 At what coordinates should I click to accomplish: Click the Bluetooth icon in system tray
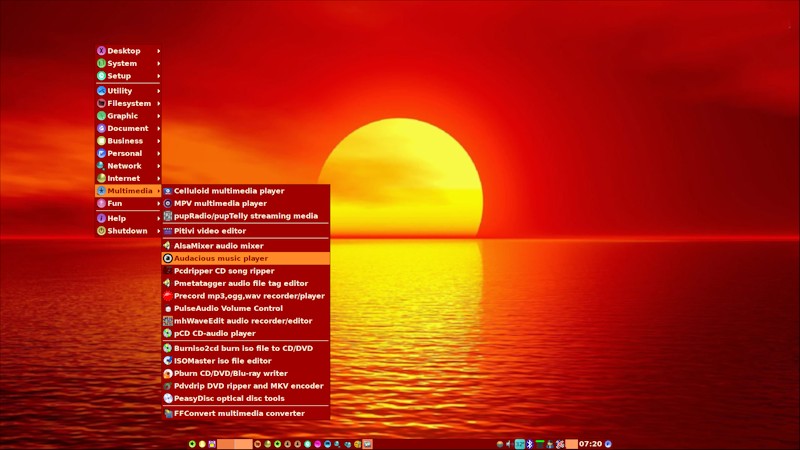click(x=530, y=444)
